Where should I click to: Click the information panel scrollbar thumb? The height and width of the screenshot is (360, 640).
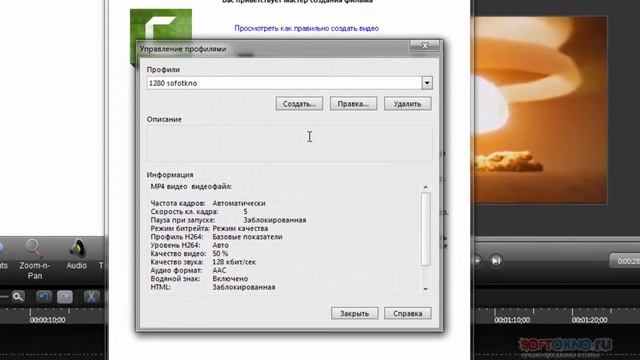click(426, 229)
